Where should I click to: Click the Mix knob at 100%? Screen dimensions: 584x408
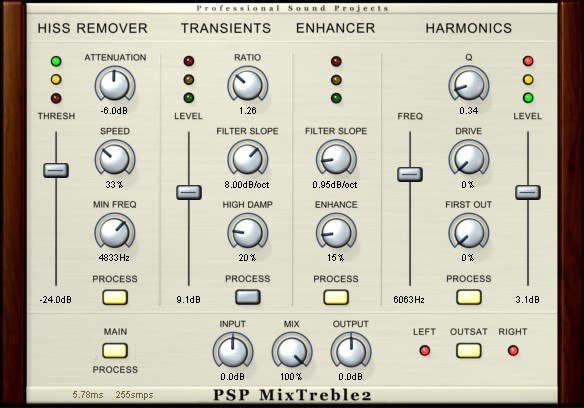click(292, 351)
